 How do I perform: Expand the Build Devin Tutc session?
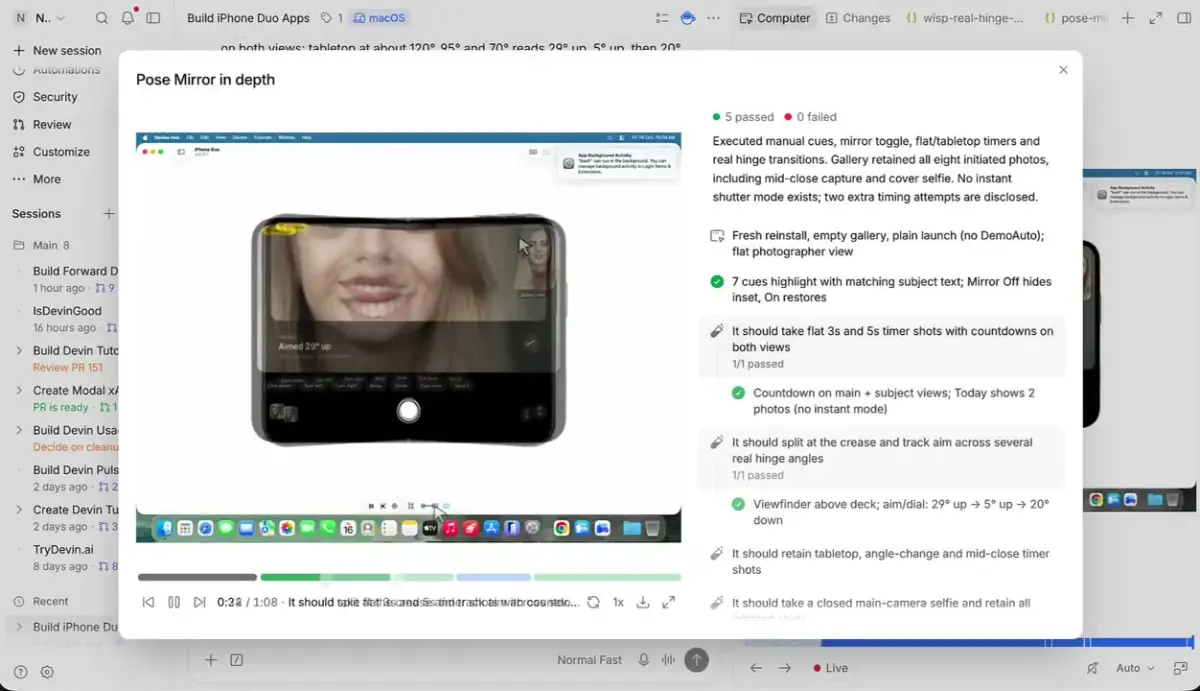click(x=19, y=351)
